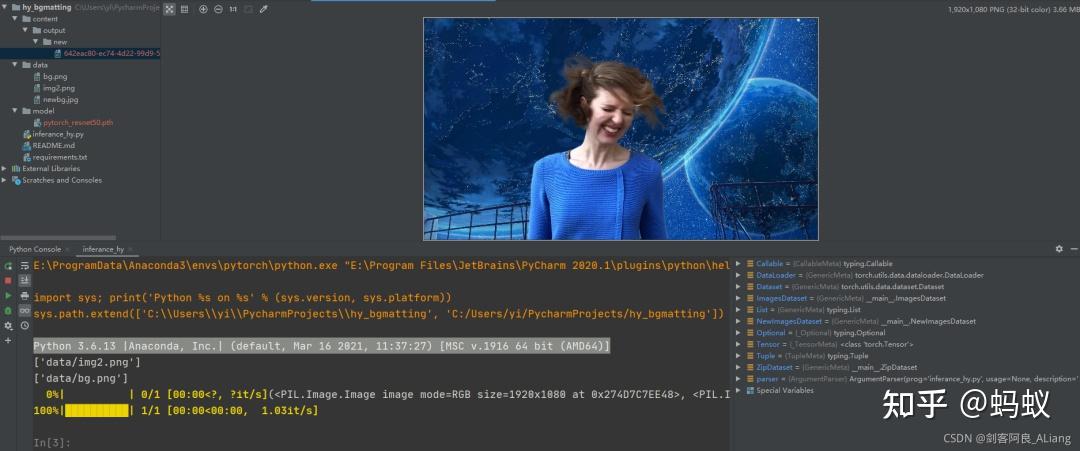Open inferance_hy.py file
The image size is (1080, 451).
[58, 134]
